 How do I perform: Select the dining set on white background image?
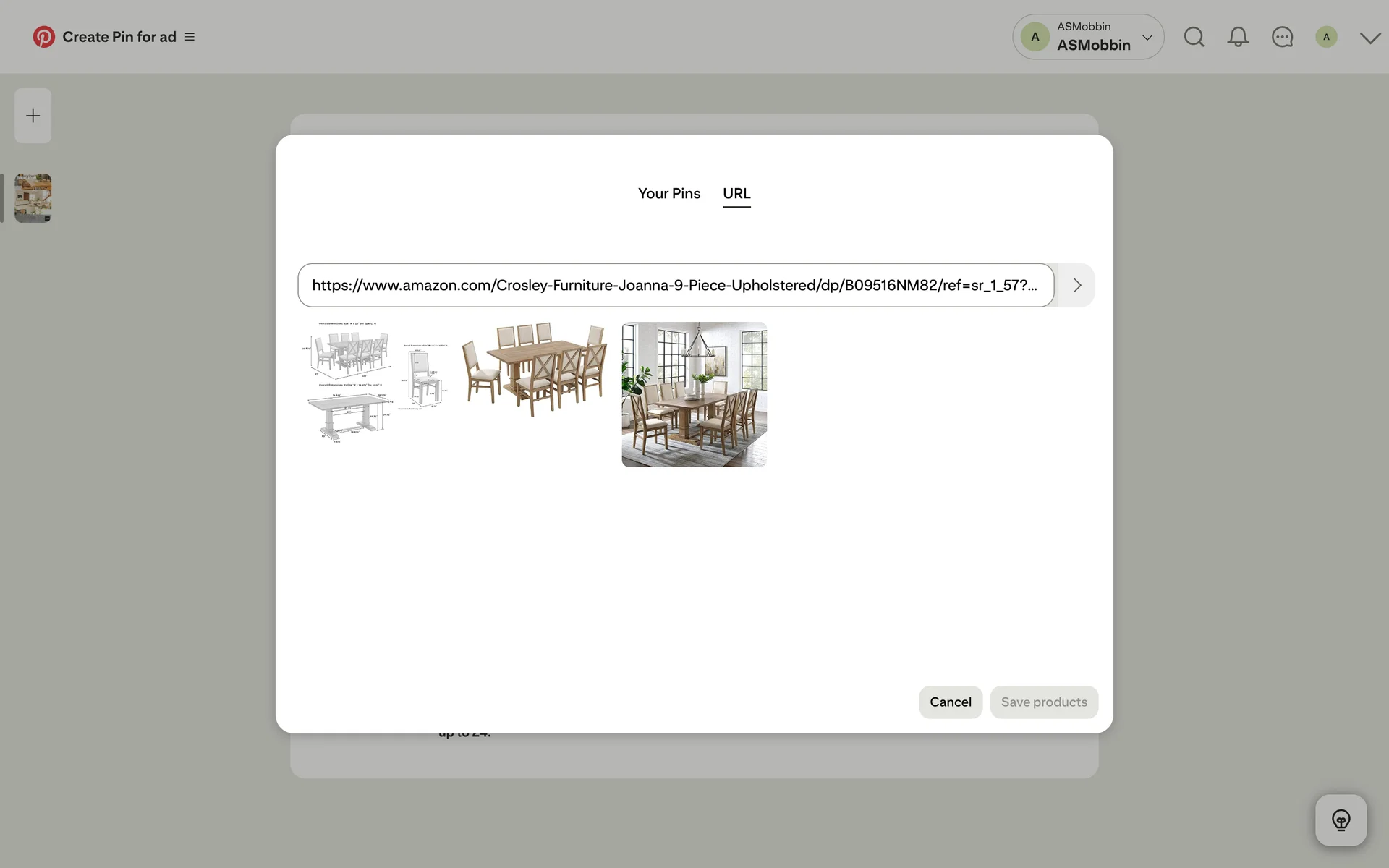[534, 369]
